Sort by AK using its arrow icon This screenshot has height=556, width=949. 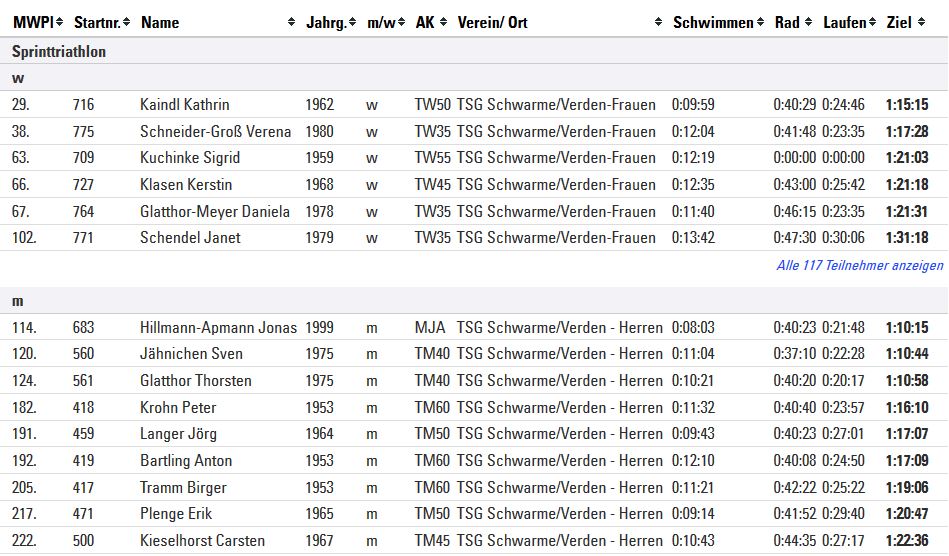(x=443, y=22)
